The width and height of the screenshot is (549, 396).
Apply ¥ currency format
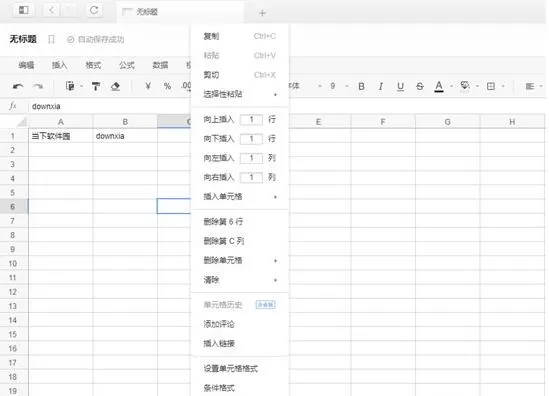[x=148, y=86]
